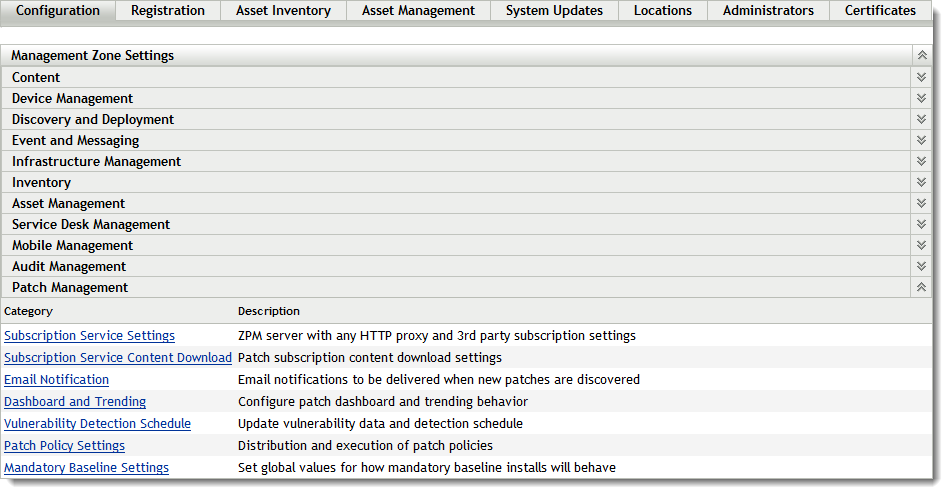Screen dimensions: 948x494
Task: Open the System Updates tab
Action: coord(554,11)
